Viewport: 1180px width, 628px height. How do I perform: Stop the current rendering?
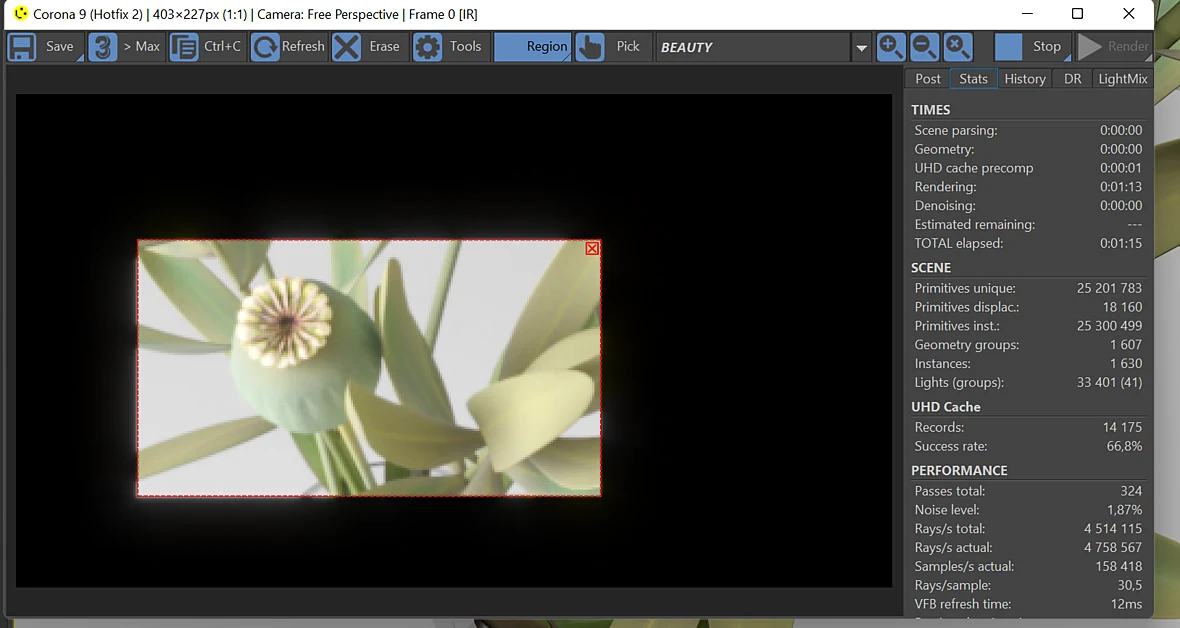[1032, 47]
